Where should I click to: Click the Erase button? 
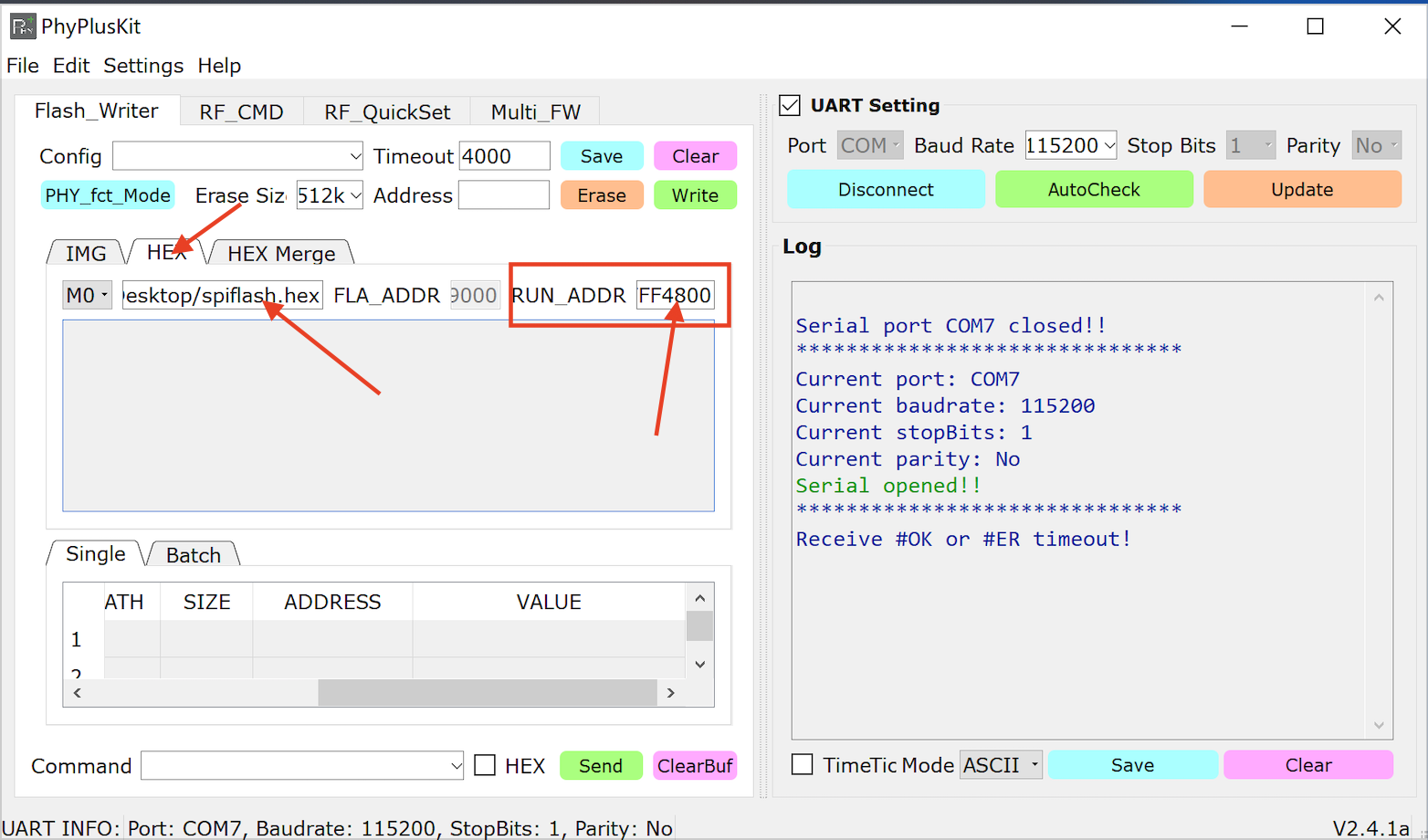point(601,194)
